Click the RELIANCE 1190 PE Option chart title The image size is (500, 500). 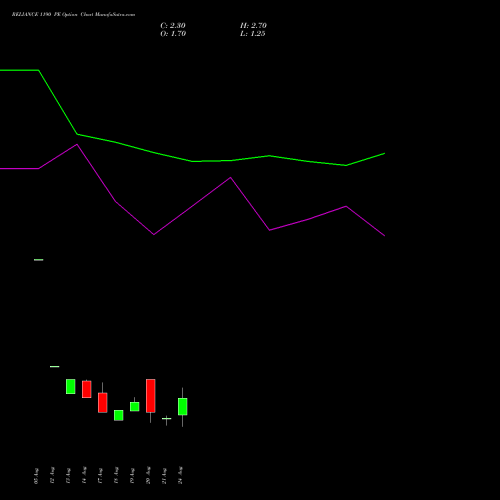(x=73, y=15)
